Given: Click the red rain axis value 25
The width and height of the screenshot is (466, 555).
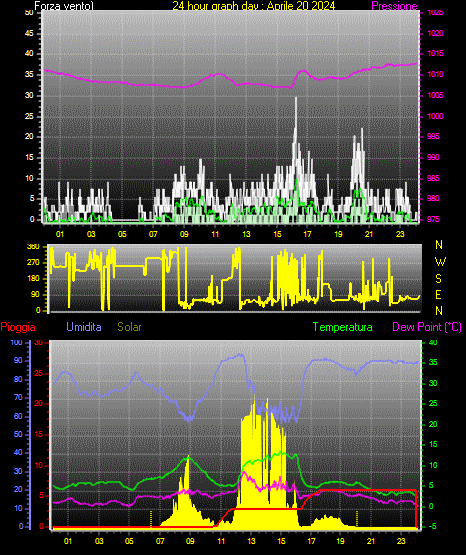Looking at the screenshot, I should click(x=39, y=373).
